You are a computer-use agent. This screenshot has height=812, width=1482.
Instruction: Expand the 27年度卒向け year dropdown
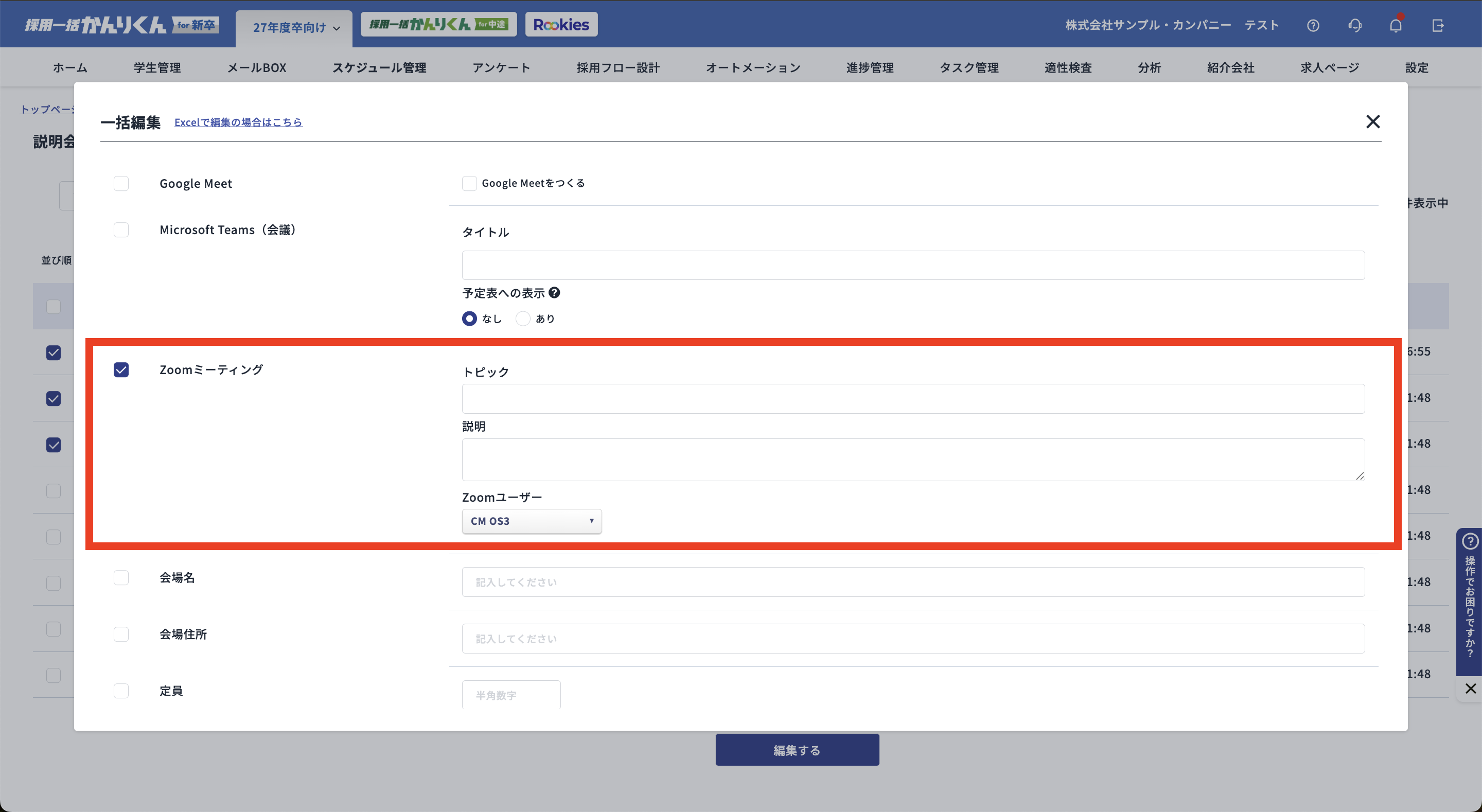(x=296, y=27)
